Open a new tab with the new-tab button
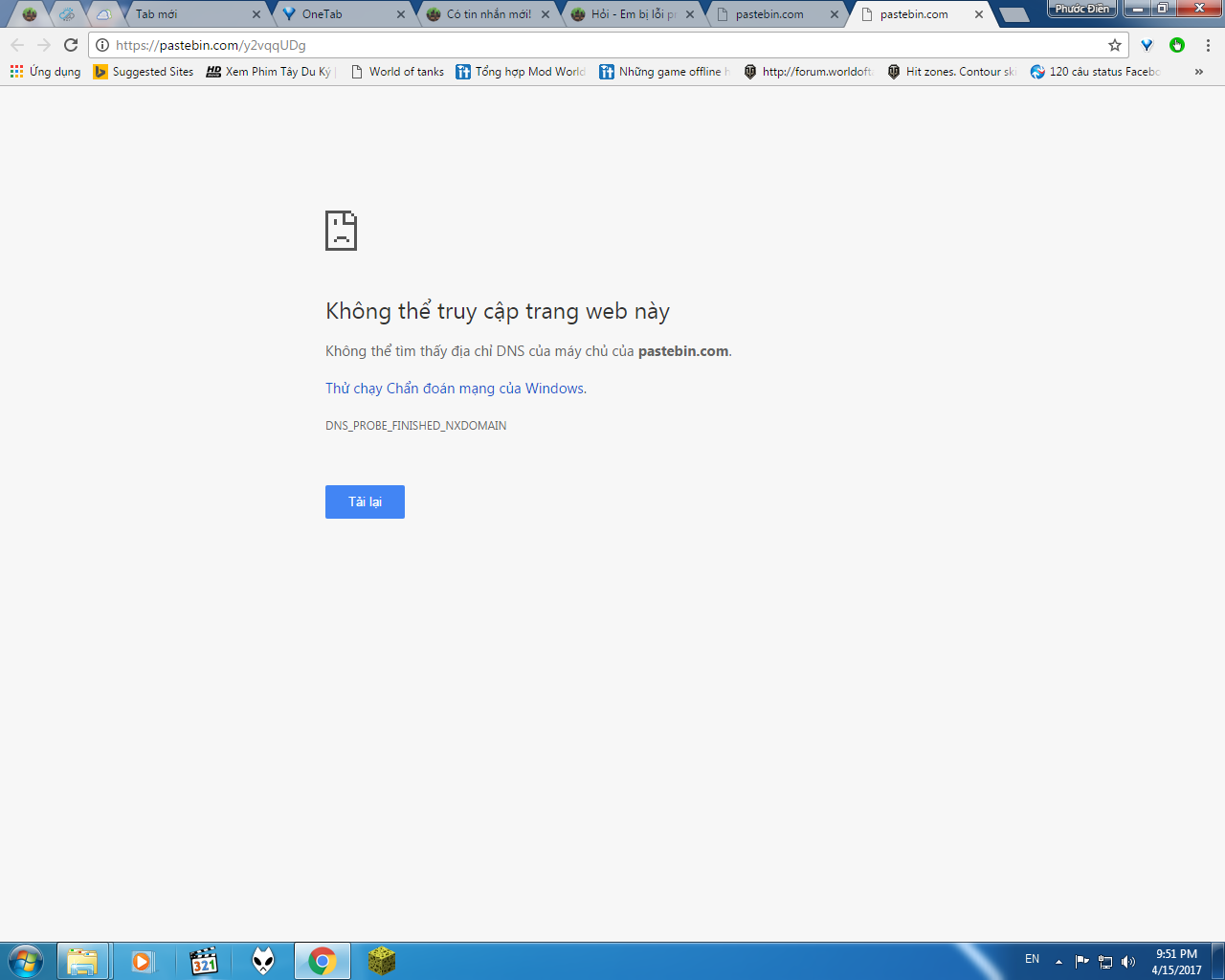Screen dimensions: 1225x980 [x=1013, y=14]
